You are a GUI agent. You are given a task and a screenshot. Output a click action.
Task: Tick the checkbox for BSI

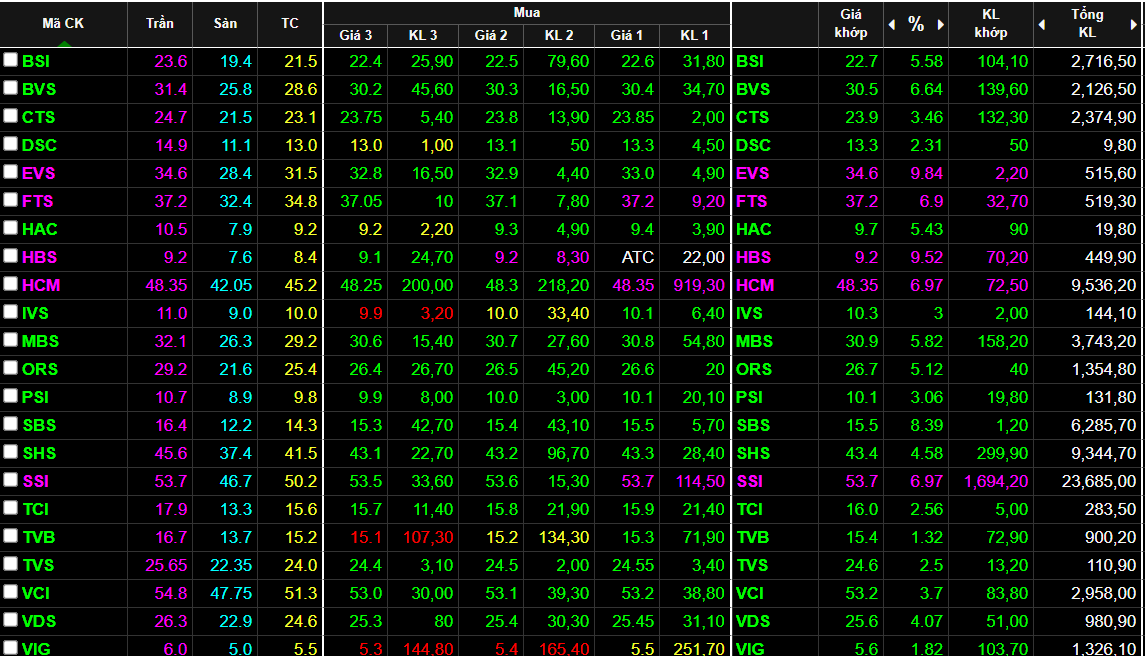point(10,61)
